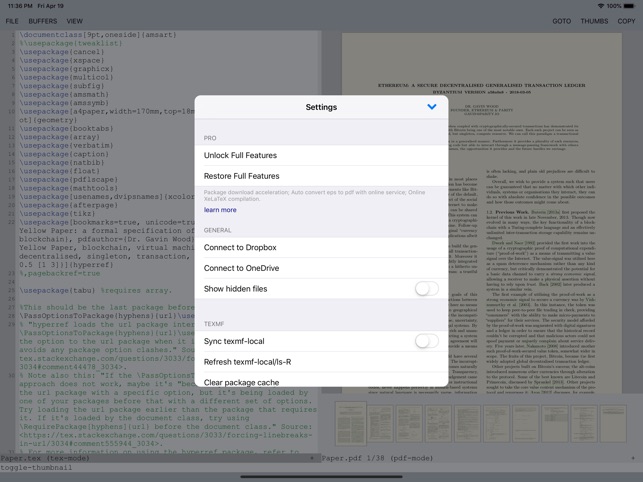Screen dimensions: 643x482
Task: Open the FILE menu
Action: click(12, 21)
